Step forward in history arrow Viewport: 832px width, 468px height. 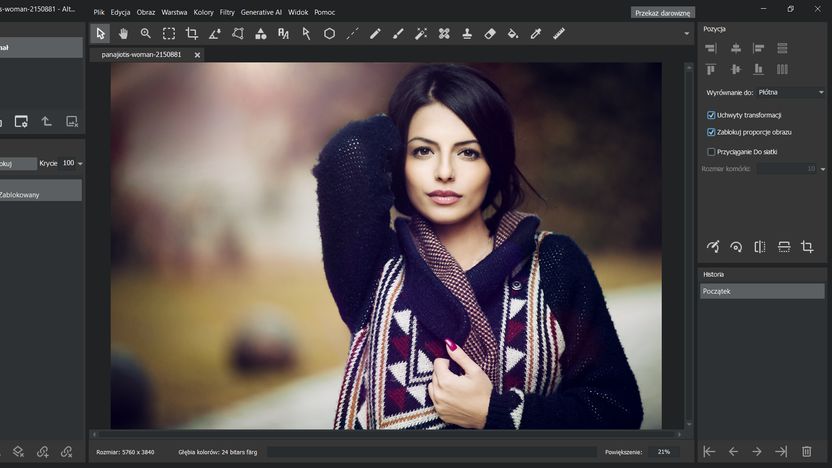point(757,452)
